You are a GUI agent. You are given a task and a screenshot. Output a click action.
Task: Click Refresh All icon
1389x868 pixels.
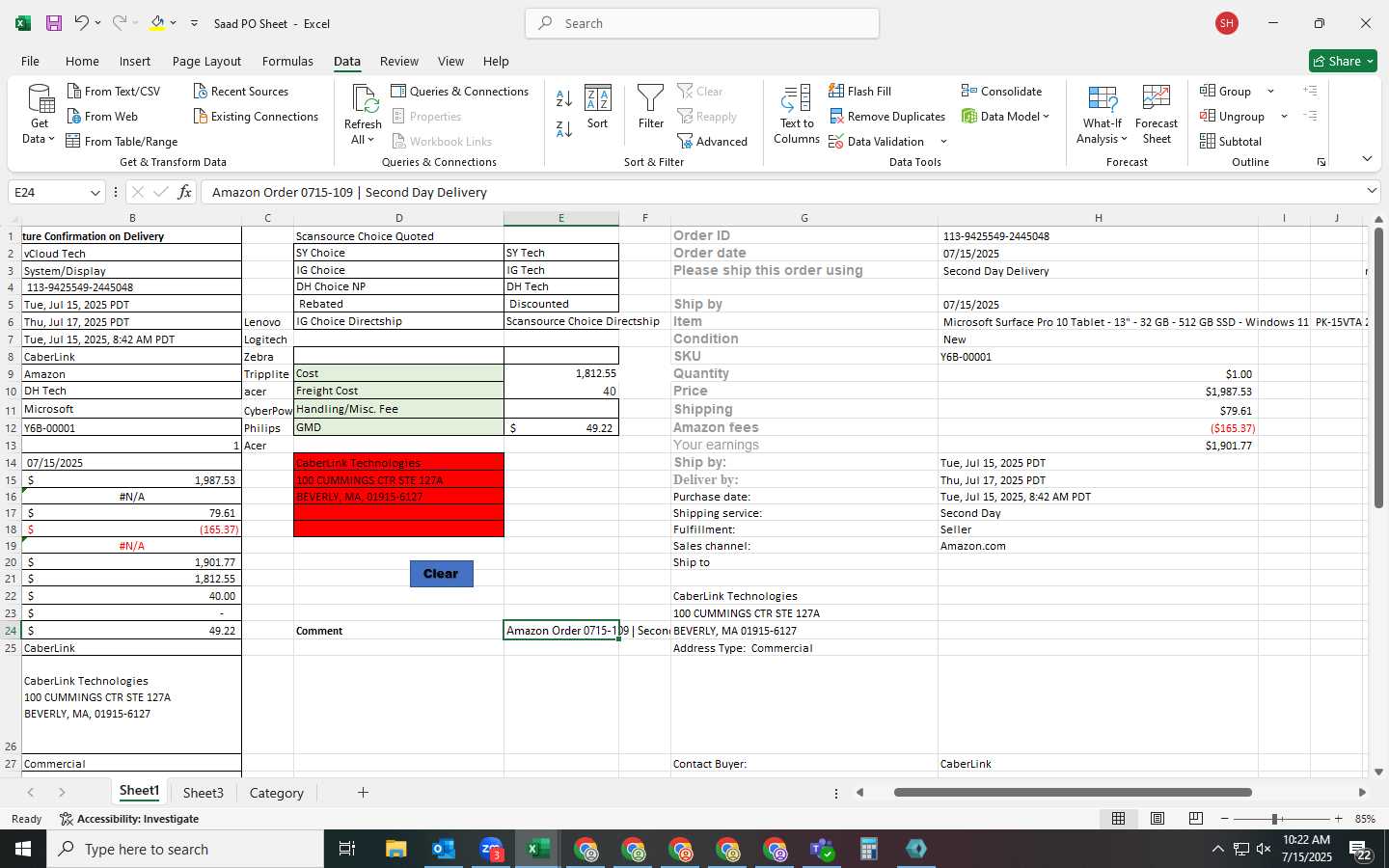click(364, 114)
